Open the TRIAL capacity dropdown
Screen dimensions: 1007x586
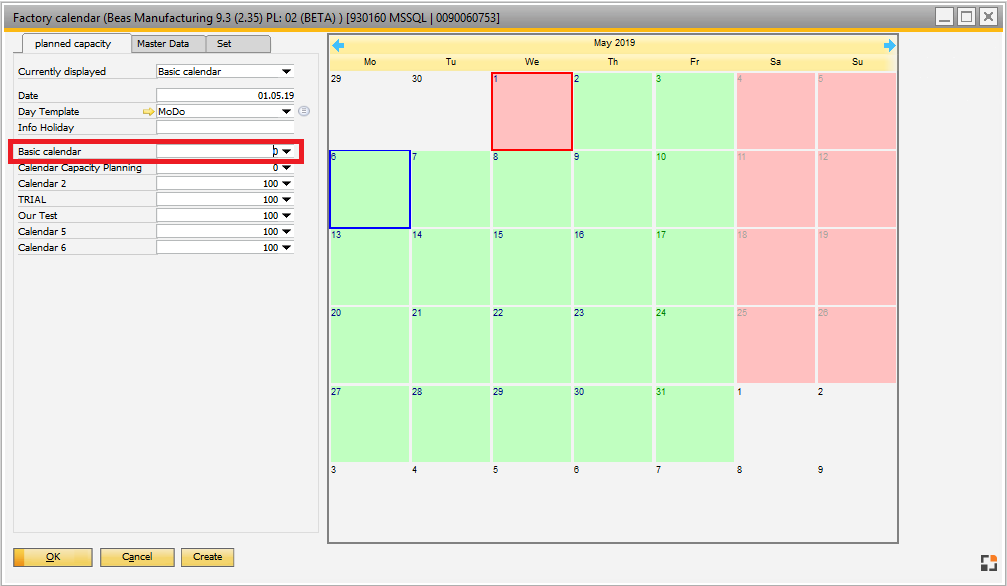[287, 199]
